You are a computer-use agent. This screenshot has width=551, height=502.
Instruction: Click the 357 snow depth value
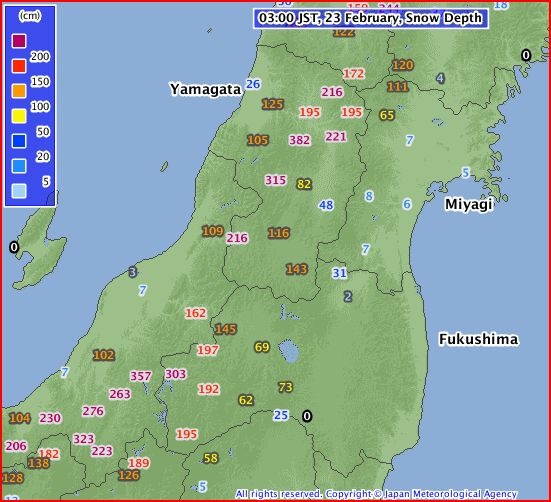point(141,376)
